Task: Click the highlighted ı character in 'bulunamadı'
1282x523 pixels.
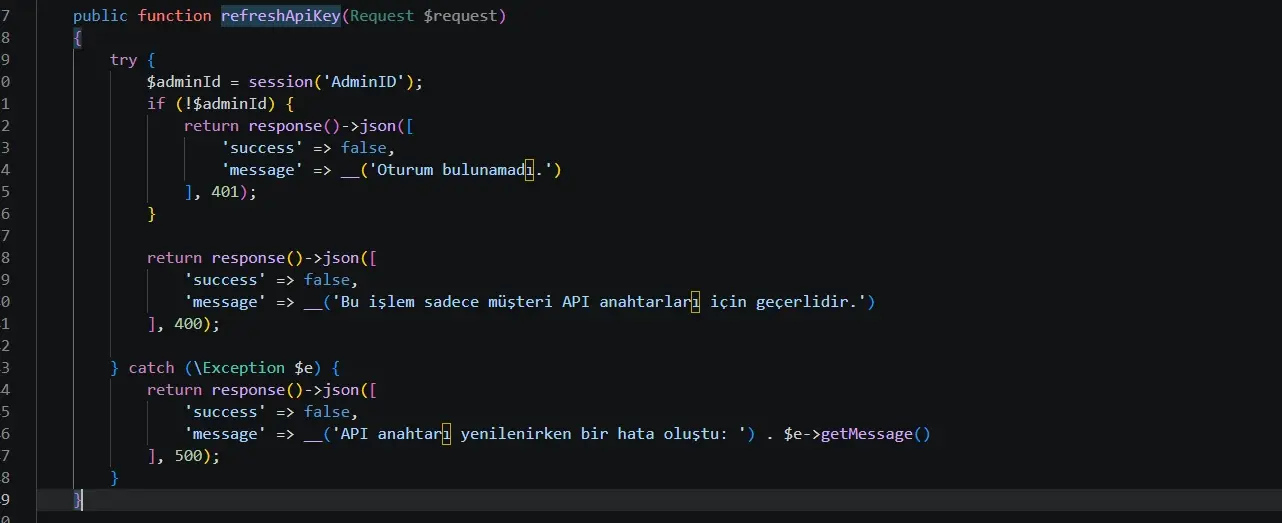Action: point(530,170)
